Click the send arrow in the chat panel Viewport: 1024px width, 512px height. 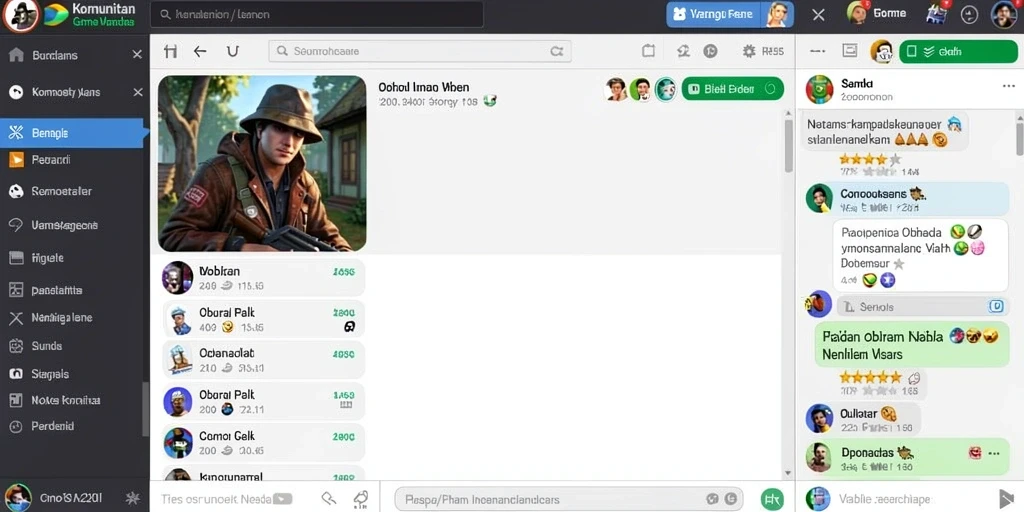pyautogui.click(x=1006, y=498)
